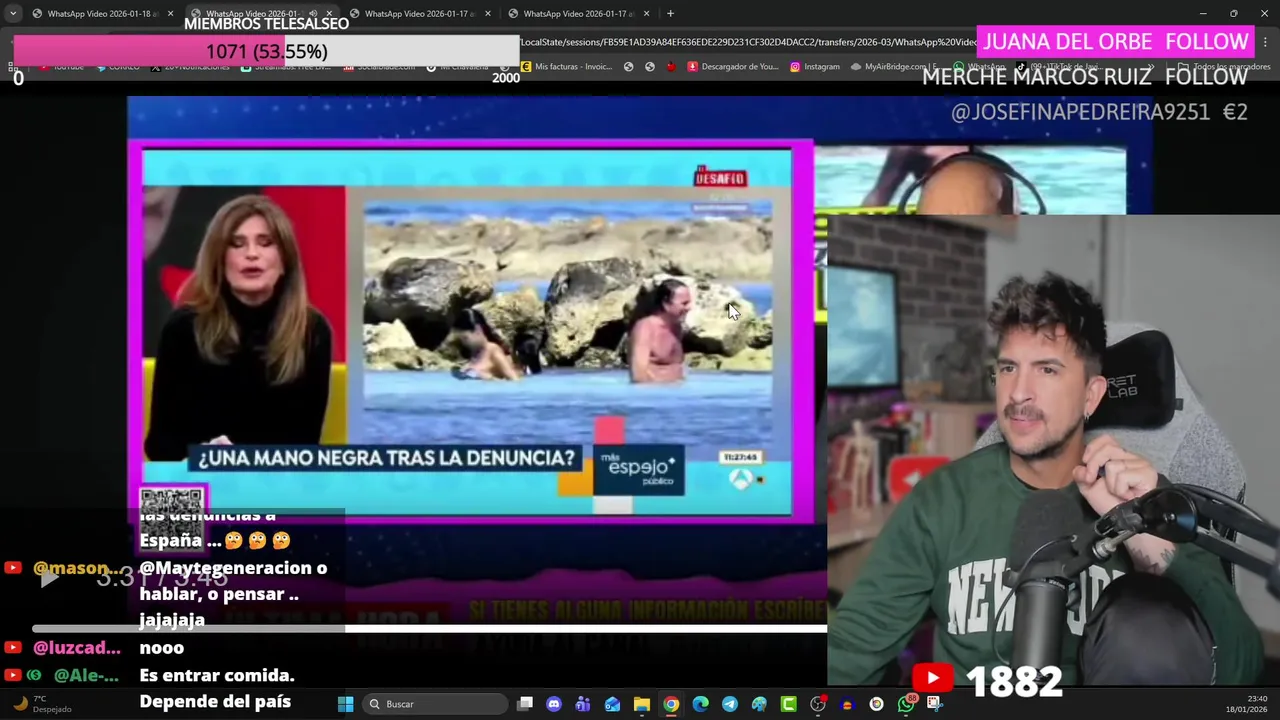1280x720 pixels.
Task: Open Descargador de You... bookmark
Action: (x=733, y=67)
